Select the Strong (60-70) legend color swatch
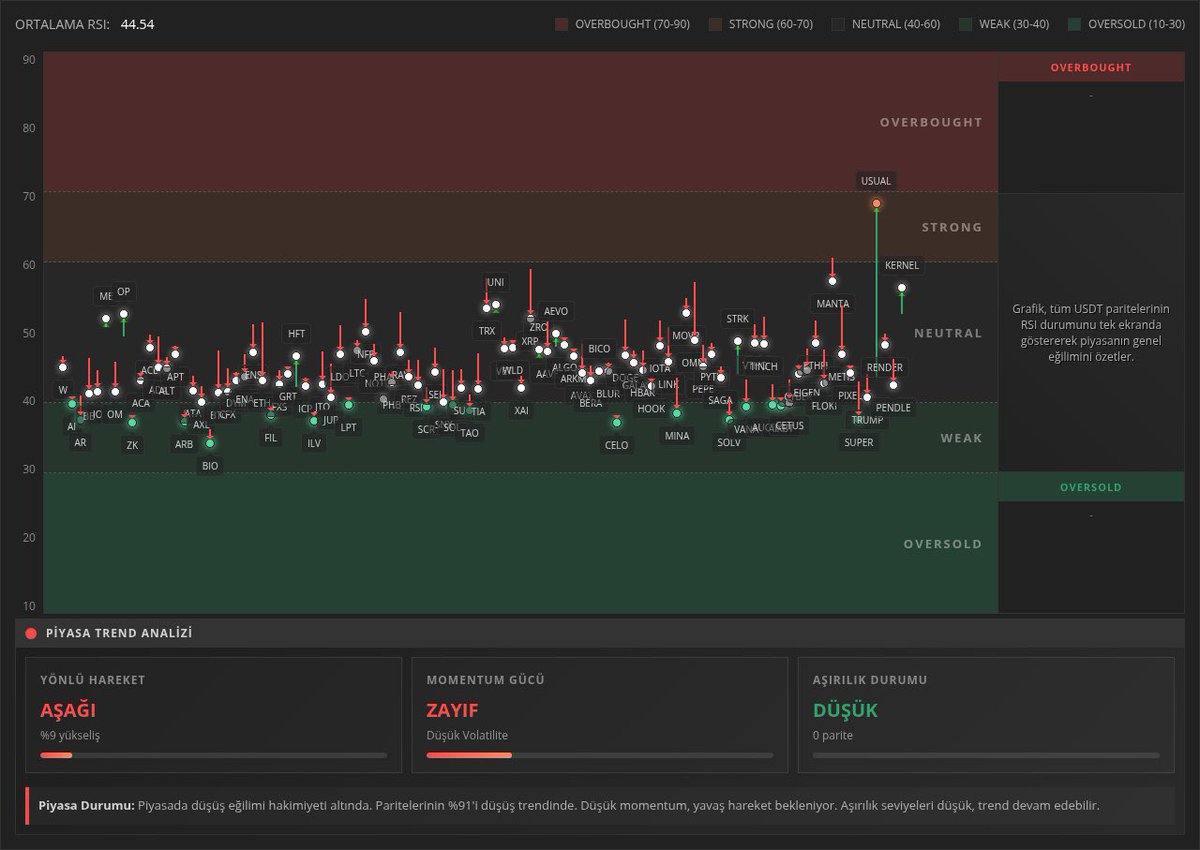1200x850 pixels. coord(715,24)
